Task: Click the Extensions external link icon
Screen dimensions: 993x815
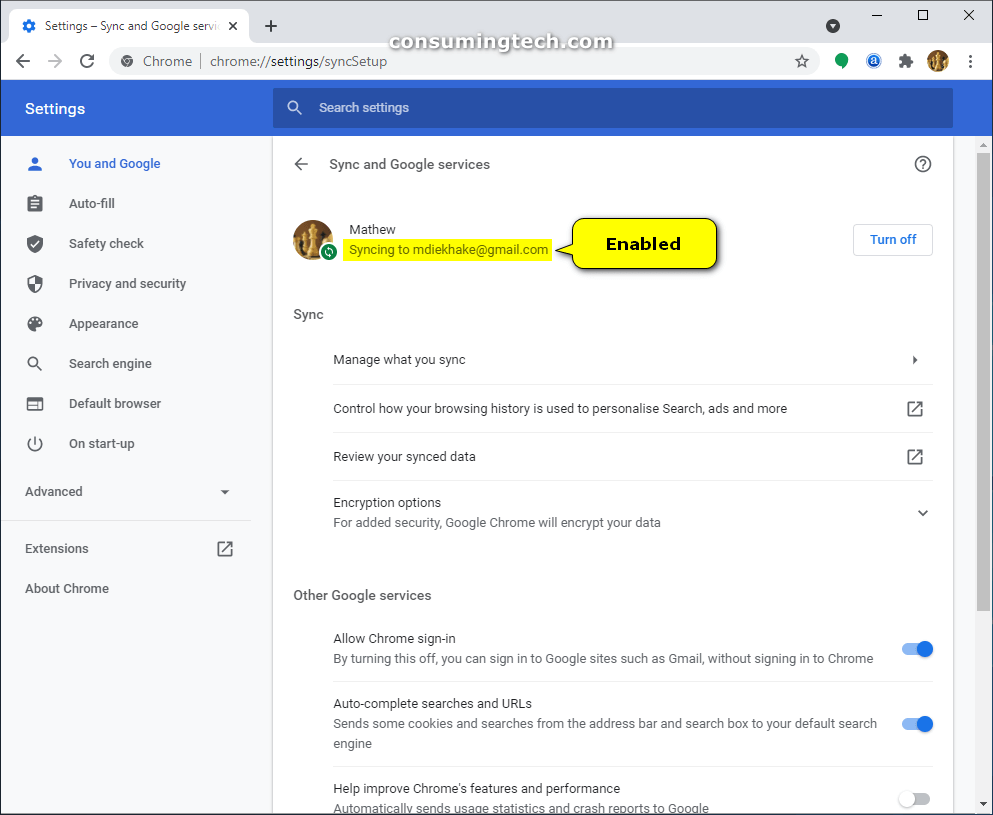Action: pos(225,548)
